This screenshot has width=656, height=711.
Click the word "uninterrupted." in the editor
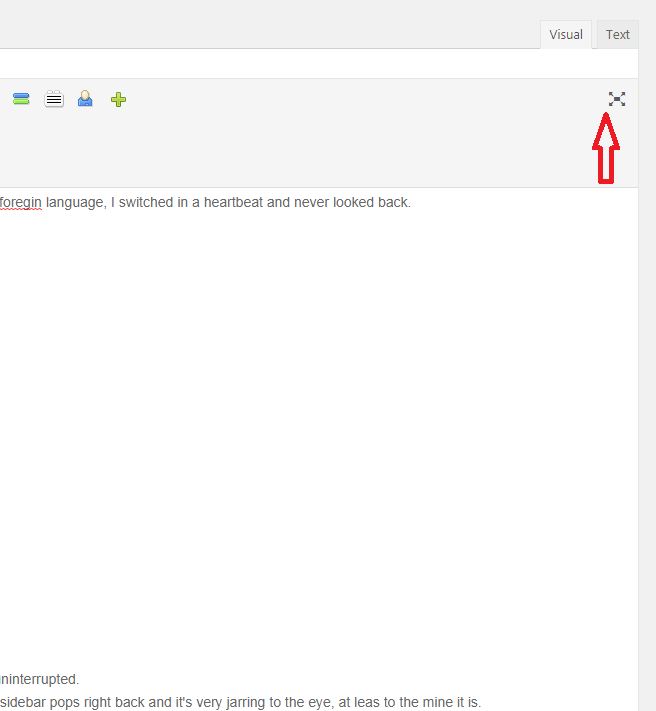pos(39,679)
